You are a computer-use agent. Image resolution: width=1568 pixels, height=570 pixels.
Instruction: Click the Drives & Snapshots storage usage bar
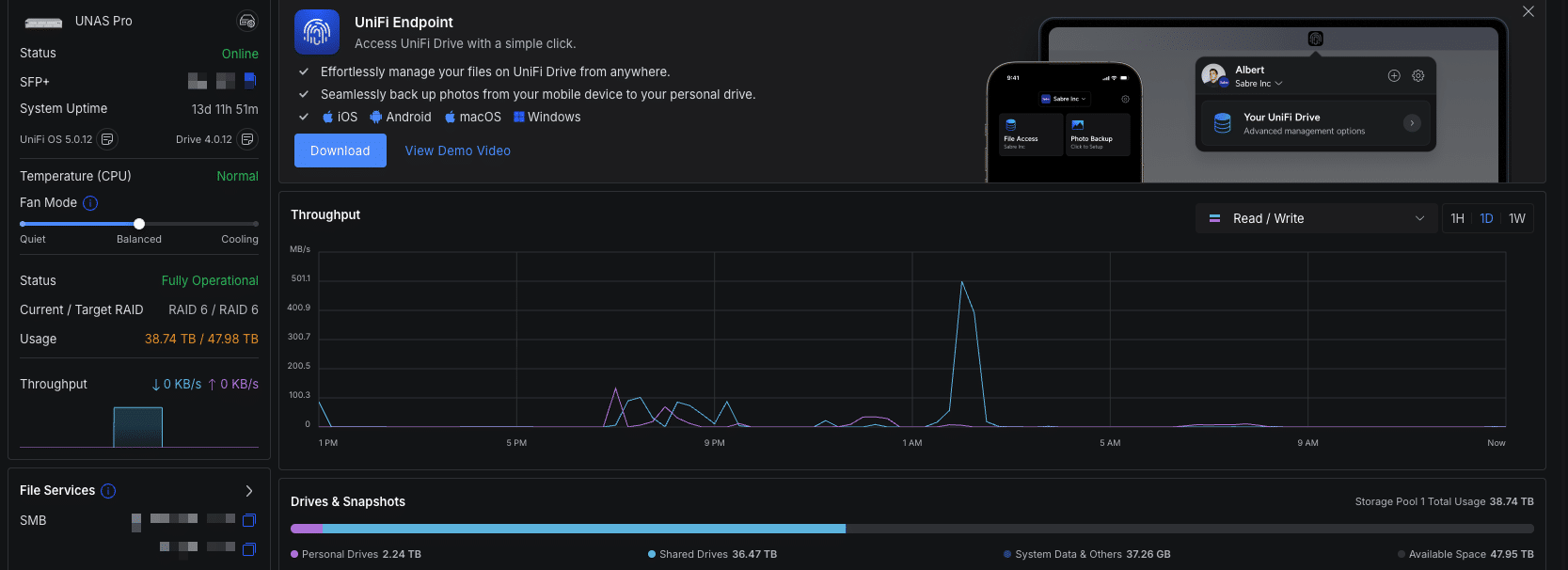click(912, 529)
